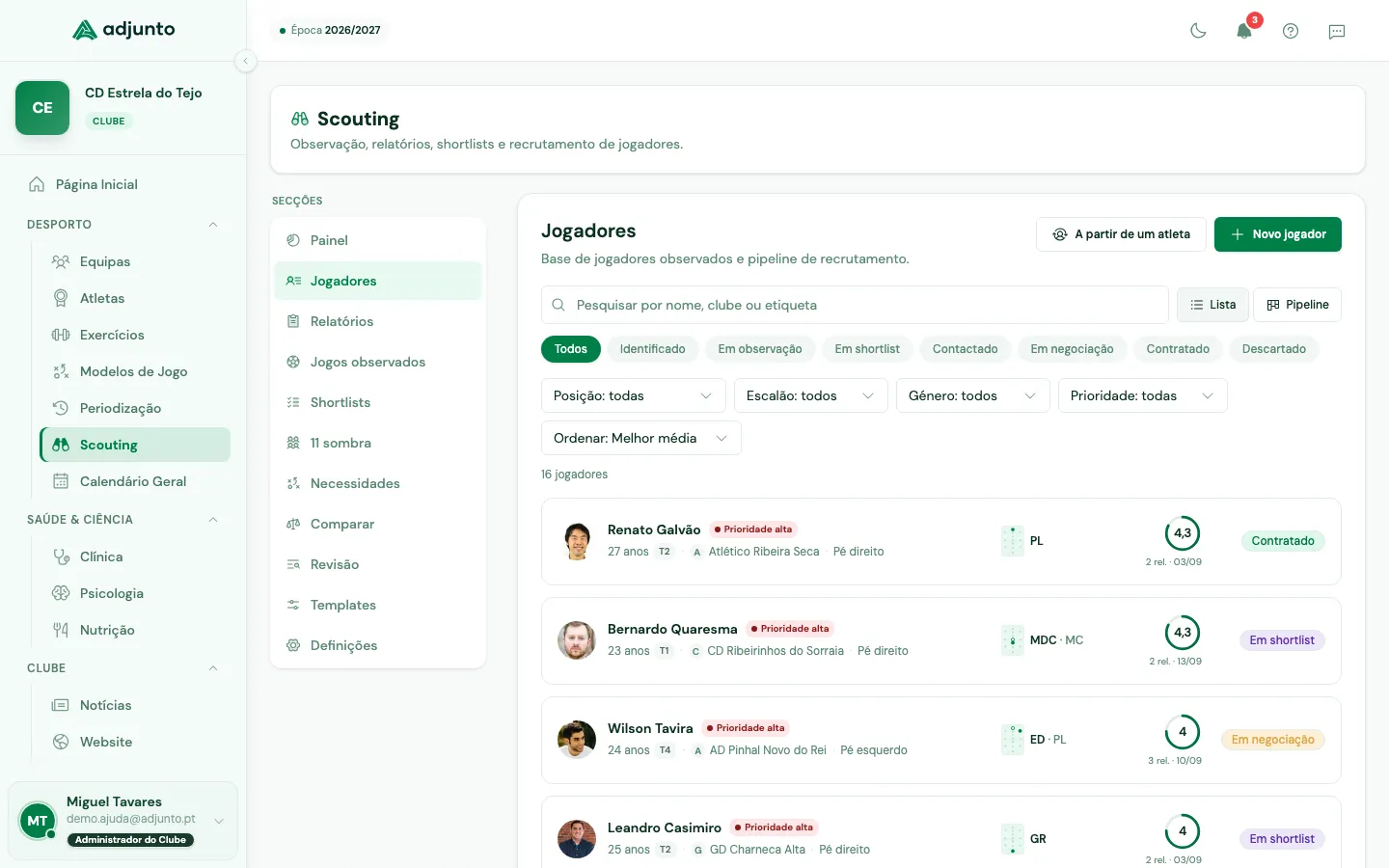Open Miguel Tavares account menu
This screenshot has width=1389, height=868.
point(123,821)
